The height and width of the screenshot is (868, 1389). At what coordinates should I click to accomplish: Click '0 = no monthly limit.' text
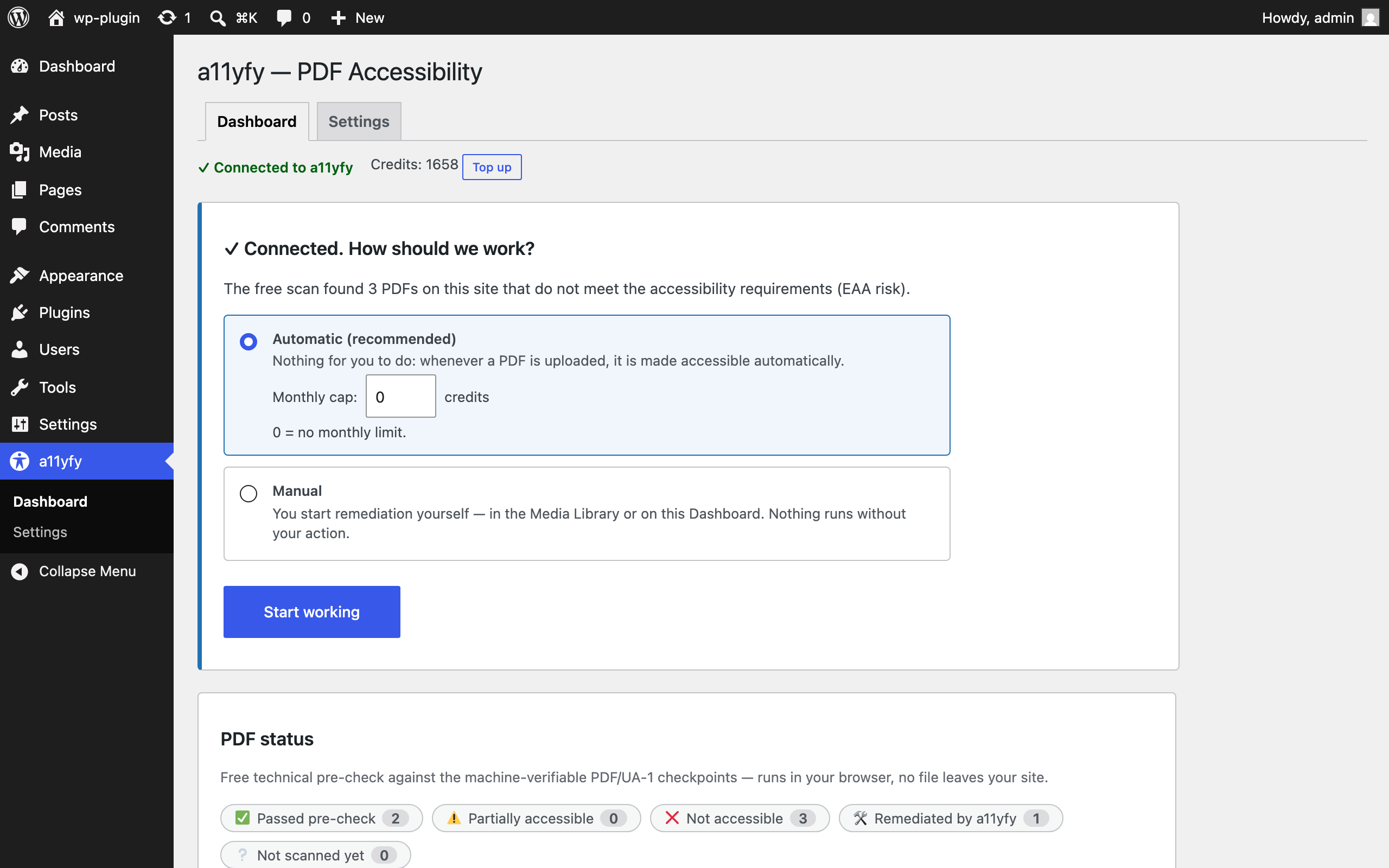339,432
